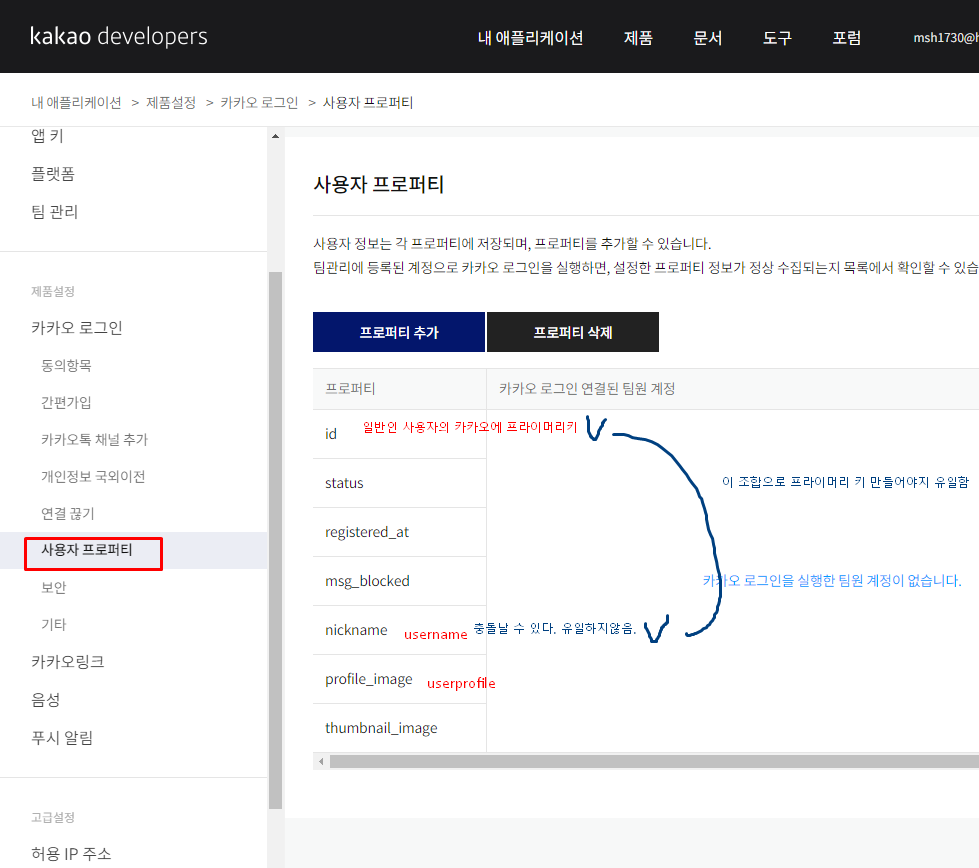Select 간편가입 submenu item
The height and width of the screenshot is (868, 979).
pyautogui.click(x=66, y=402)
